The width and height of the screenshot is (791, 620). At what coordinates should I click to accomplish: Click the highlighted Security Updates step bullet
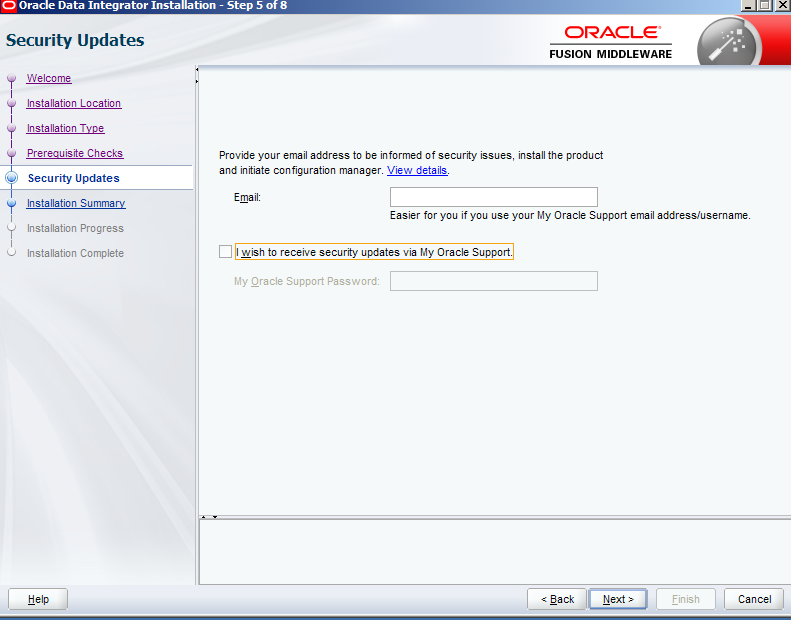point(12,178)
